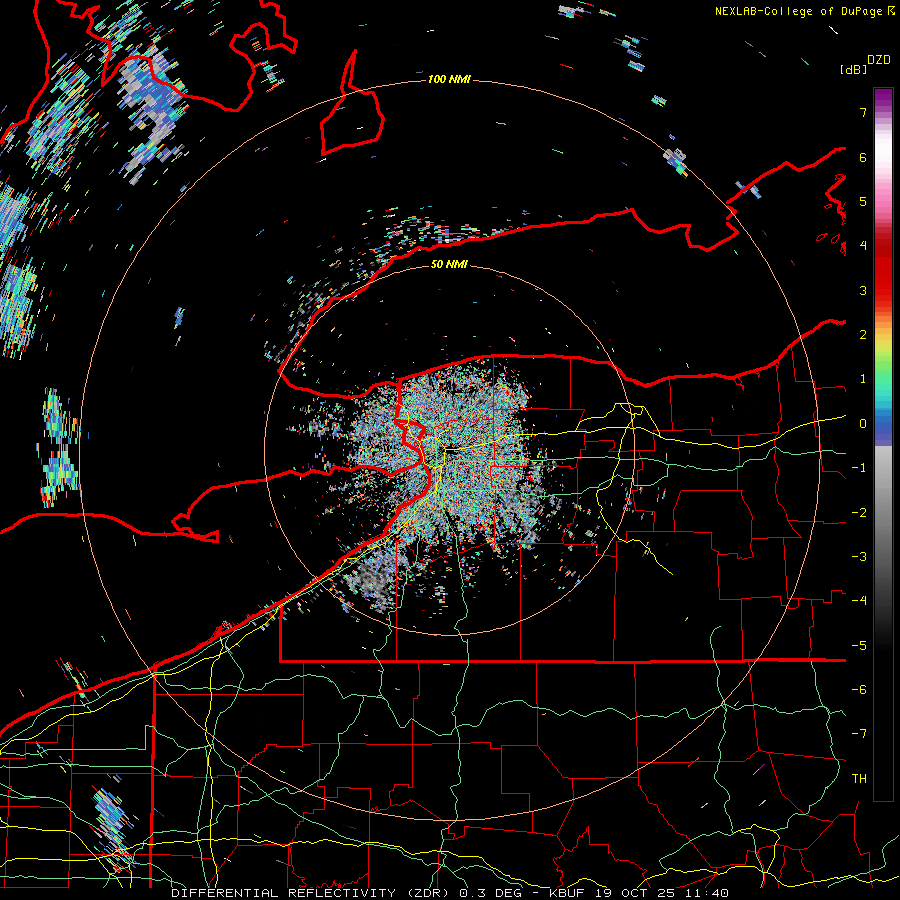Image resolution: width=900 pixels, height=900 pixels.
Task: Click the -3 value on the color scale
Action: point(859,557)
